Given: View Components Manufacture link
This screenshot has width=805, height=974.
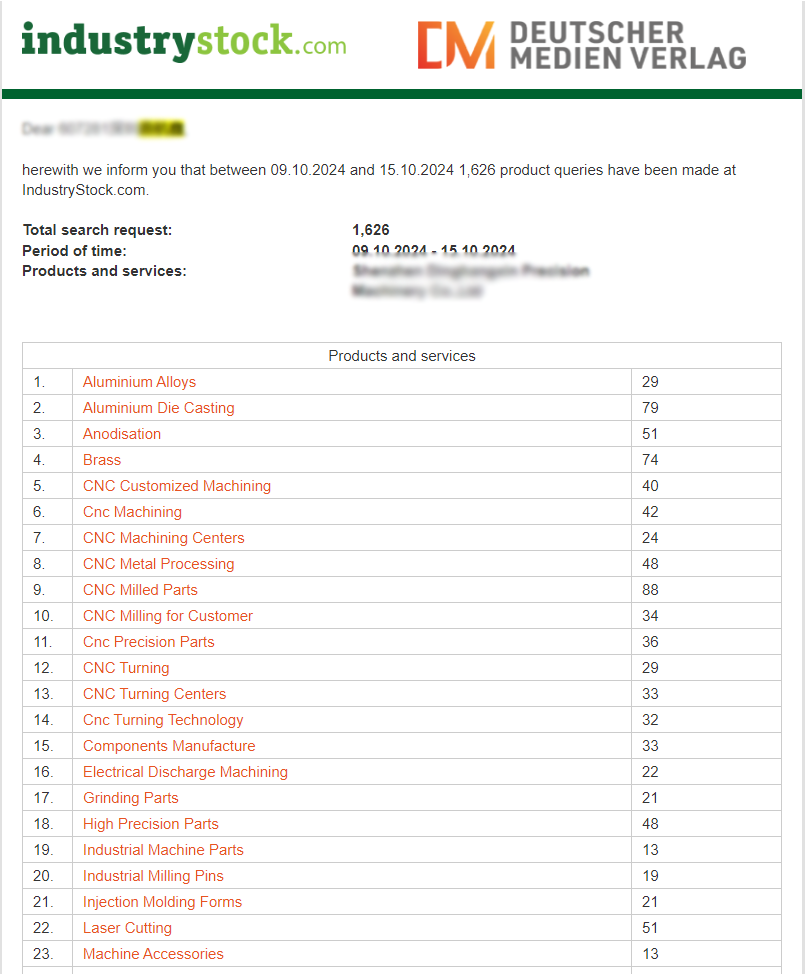Looking at the screenshot, I should coord(169,746).
